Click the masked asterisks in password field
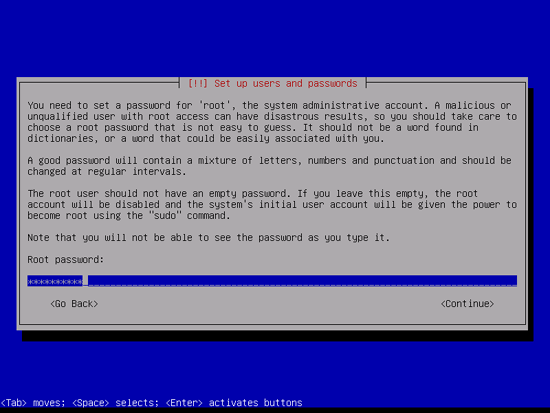 point(55,281)
